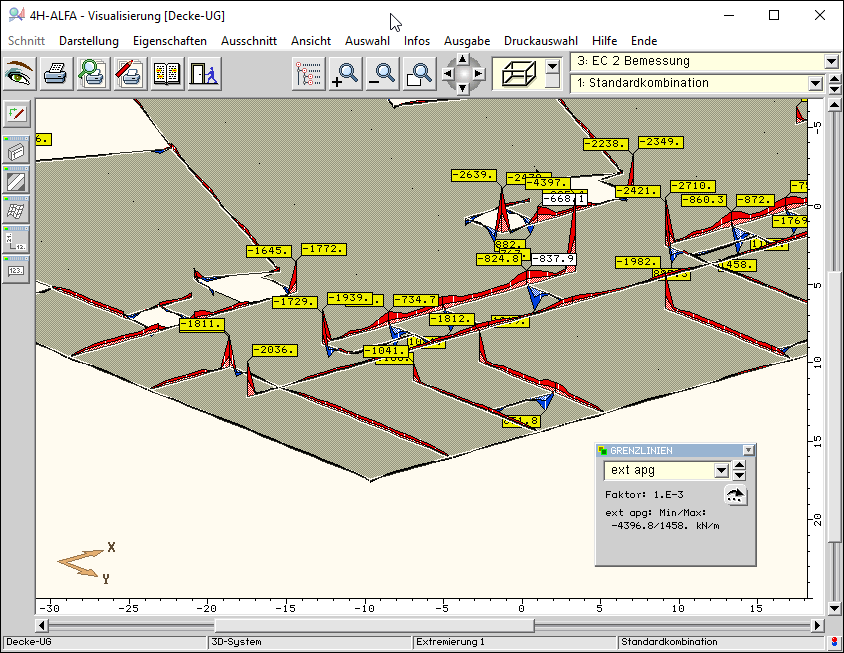844x653 pixels.
Task: Expand the Standardkombination dropdown list
Action: click(816, 83)
